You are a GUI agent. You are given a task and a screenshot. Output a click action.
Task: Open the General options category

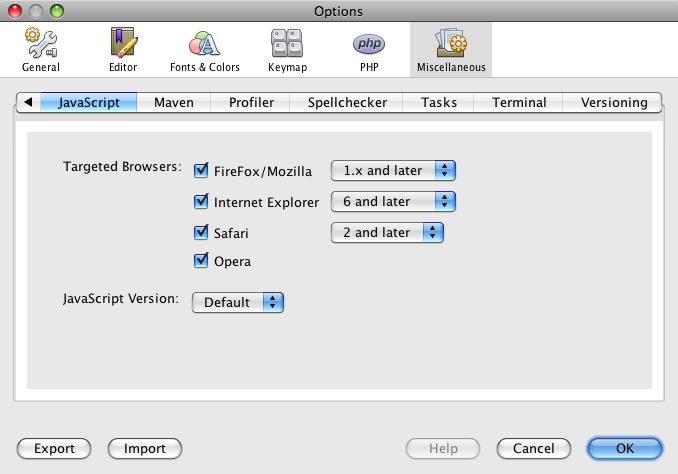tap(41, 51)
